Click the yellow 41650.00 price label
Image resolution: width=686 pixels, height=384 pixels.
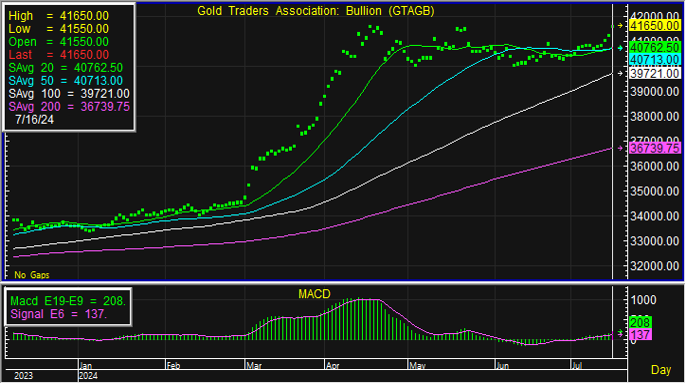654,26
